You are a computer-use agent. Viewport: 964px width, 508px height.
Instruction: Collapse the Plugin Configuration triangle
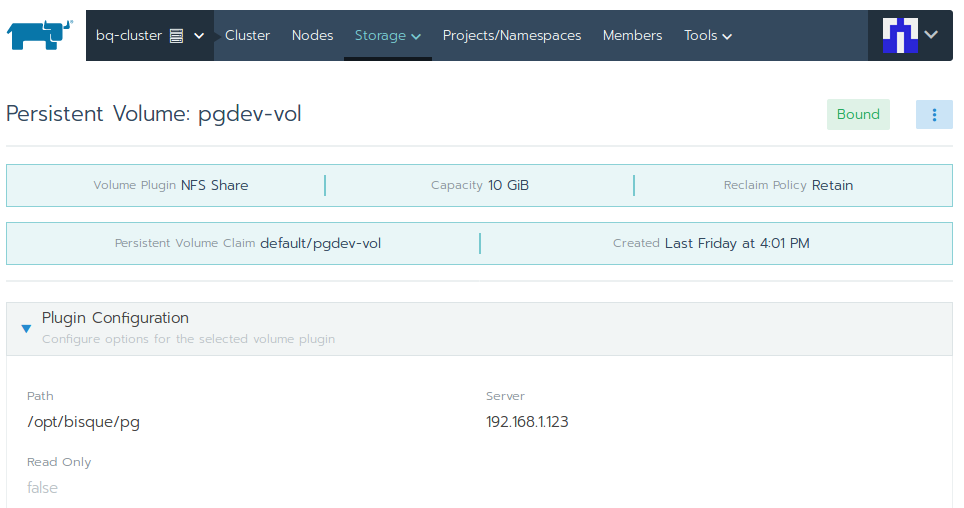click(x=26, y=328)
